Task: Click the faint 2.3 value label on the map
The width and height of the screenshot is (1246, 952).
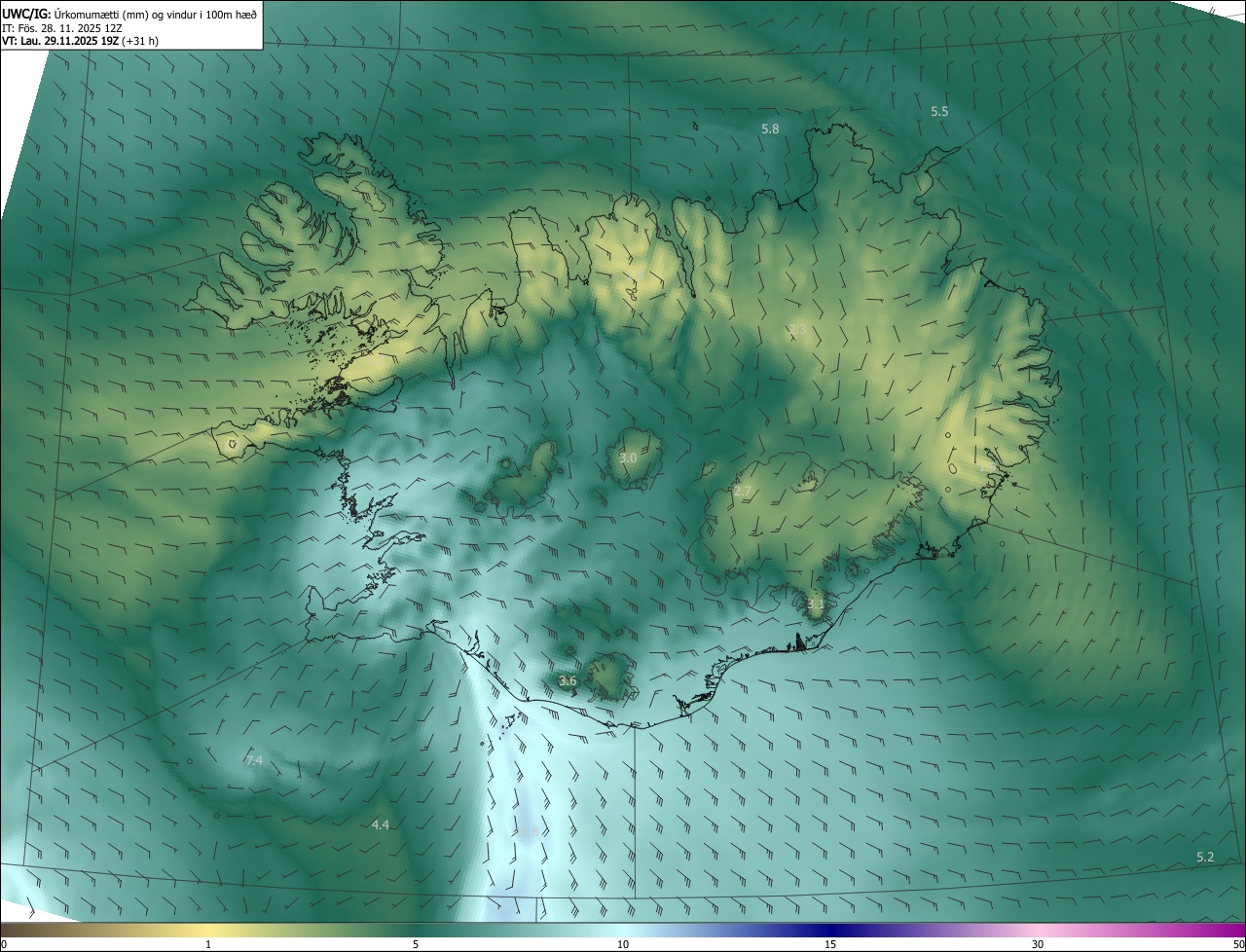Action: [x=797, y=330]
